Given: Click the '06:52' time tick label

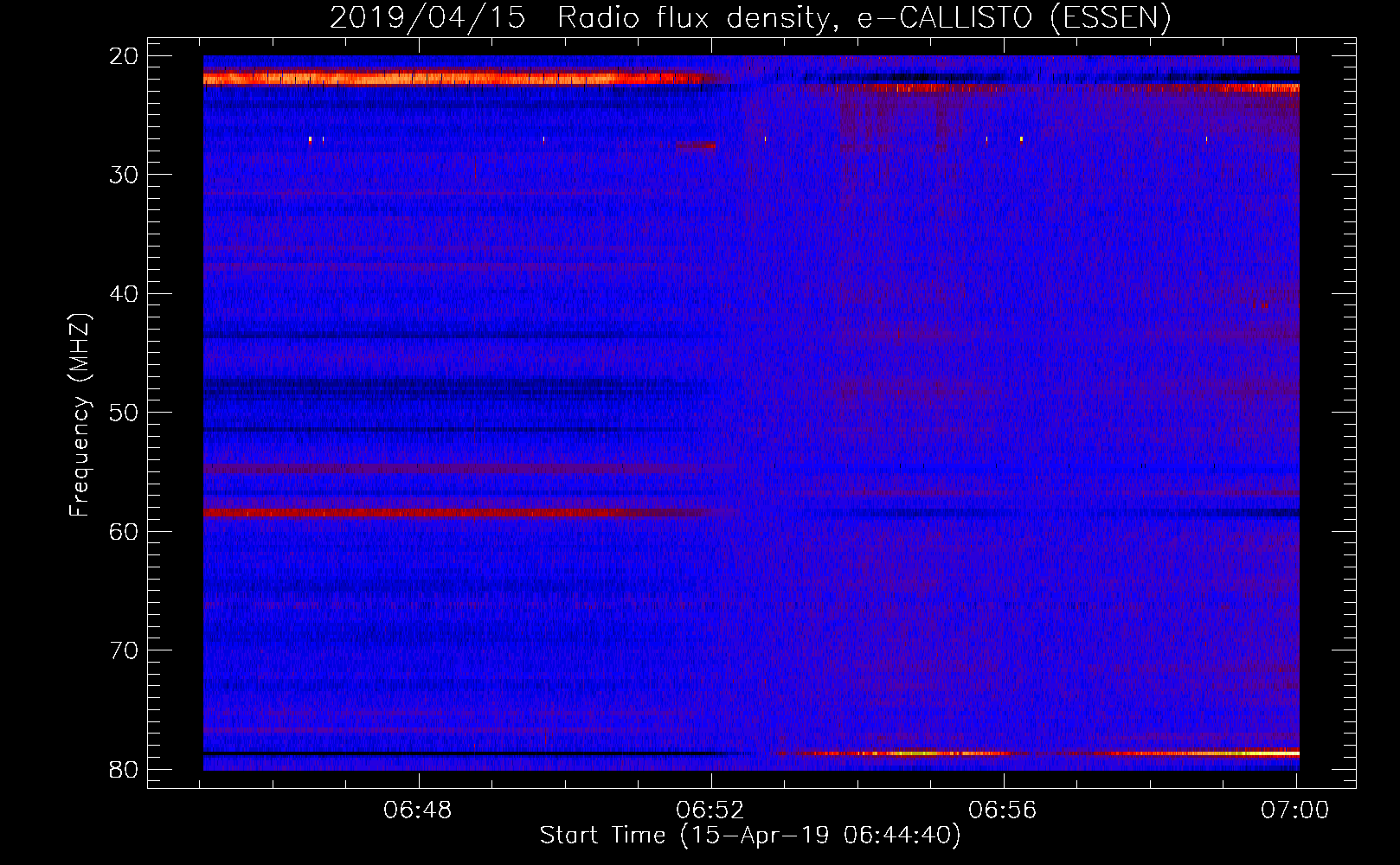Looking at the screenshot, I should (x=710, y=811).
